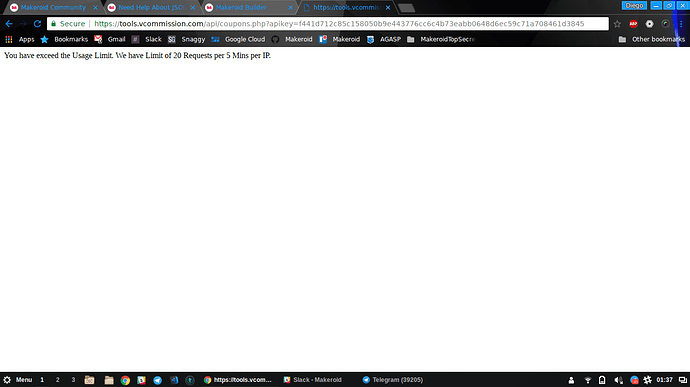Viewport: 690px width, 387px height.
Task: Switch to workspace 1
Action: pos(42,380)
